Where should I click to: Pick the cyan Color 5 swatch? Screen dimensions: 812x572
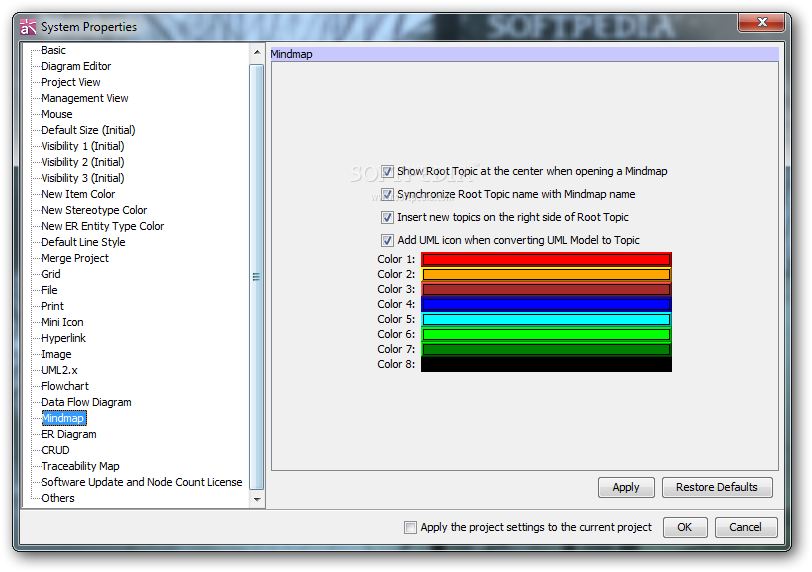click(546, 319)
